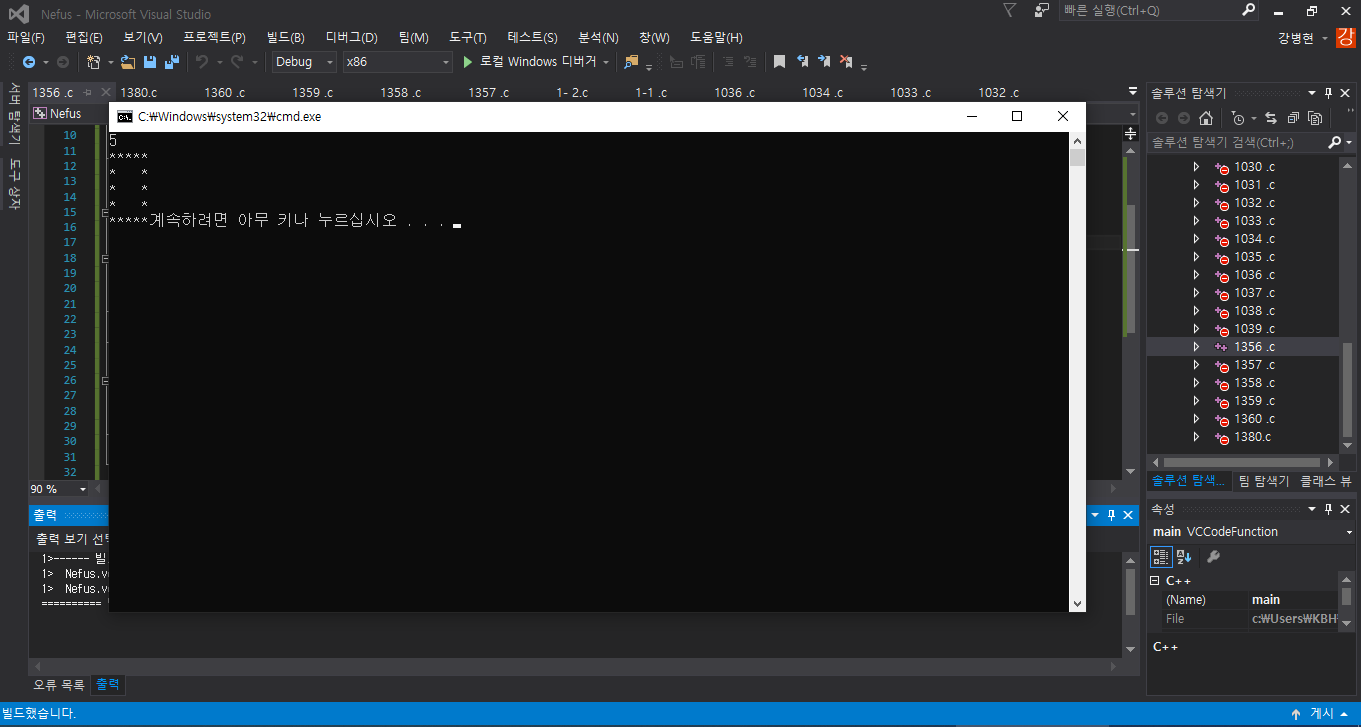Expand the 1030 .c tree node
Viewport: 1361px width, 727px height.
(x=1195, y=167)
